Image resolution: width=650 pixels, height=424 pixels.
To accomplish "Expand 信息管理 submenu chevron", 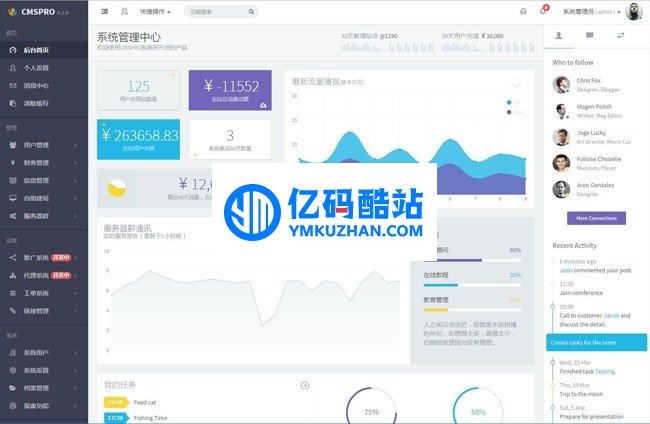I will pos(75,181).
